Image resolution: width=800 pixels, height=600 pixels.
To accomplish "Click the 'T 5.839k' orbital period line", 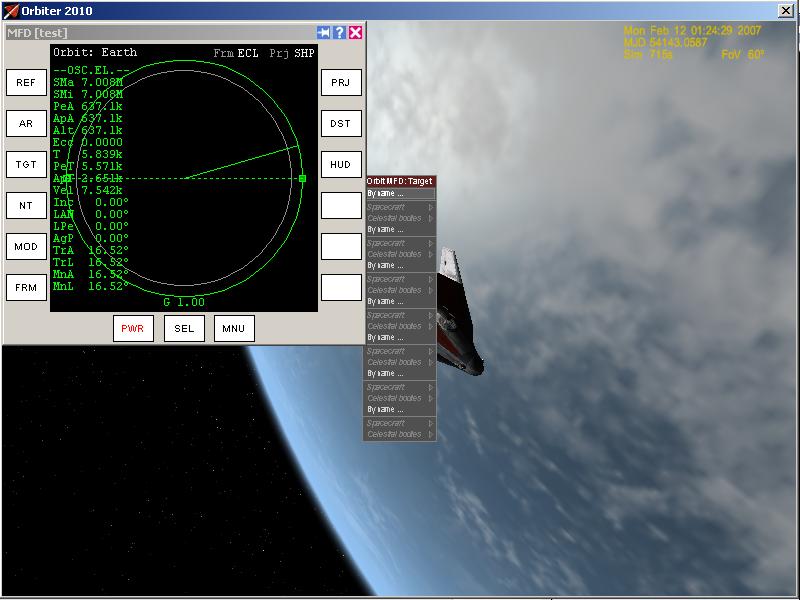I will [x=88, y=154].
